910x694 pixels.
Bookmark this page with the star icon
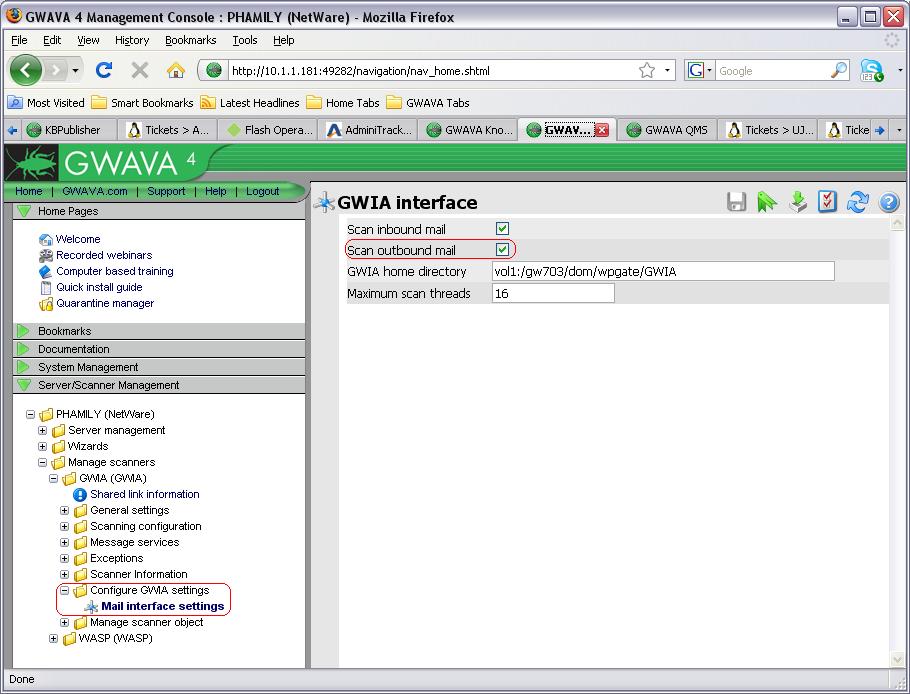pyautogui.click(x=647, y=70)
